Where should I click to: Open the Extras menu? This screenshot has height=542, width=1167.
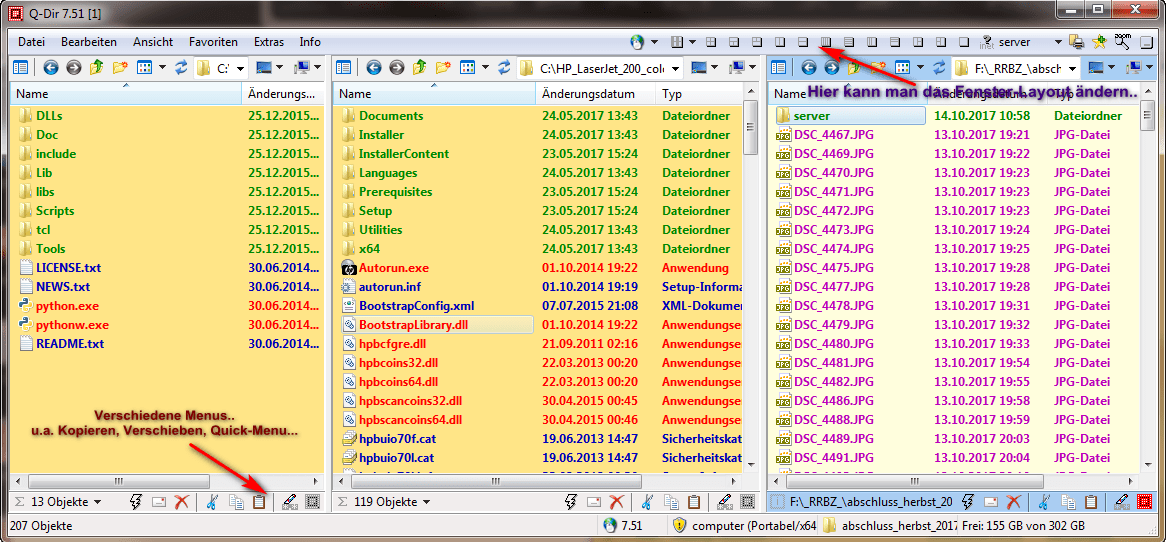click(x=269, y=42)
